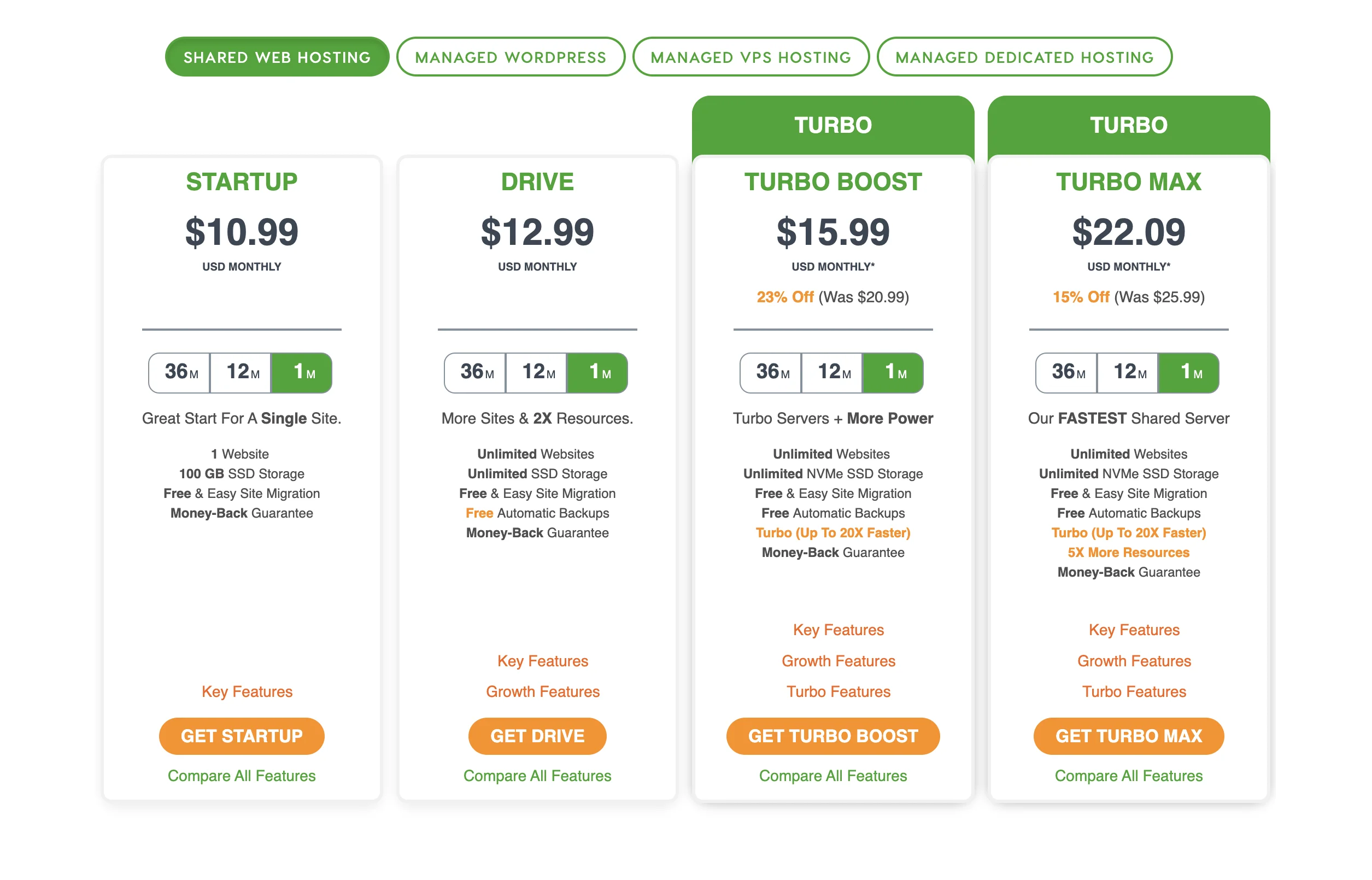Screen dimensions: 1372x880
Task: Choose 36M billing on Turbo Boost plan
Action: coord(772,373)
